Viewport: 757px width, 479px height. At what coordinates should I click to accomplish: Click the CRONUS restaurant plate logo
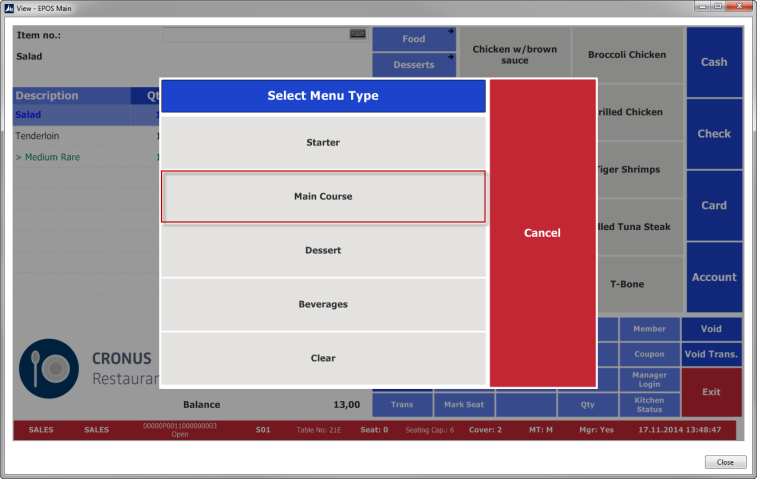(x=48, y=369)
